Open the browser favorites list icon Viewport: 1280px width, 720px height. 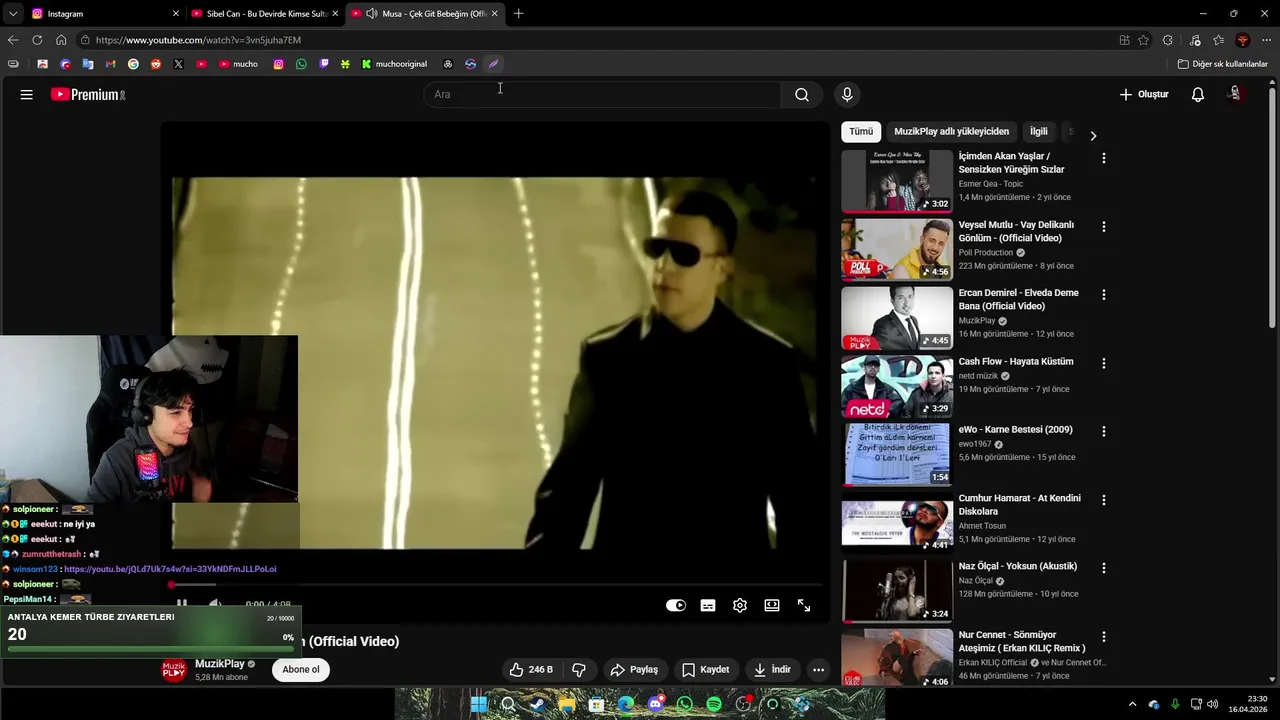tap(1218, 40)
